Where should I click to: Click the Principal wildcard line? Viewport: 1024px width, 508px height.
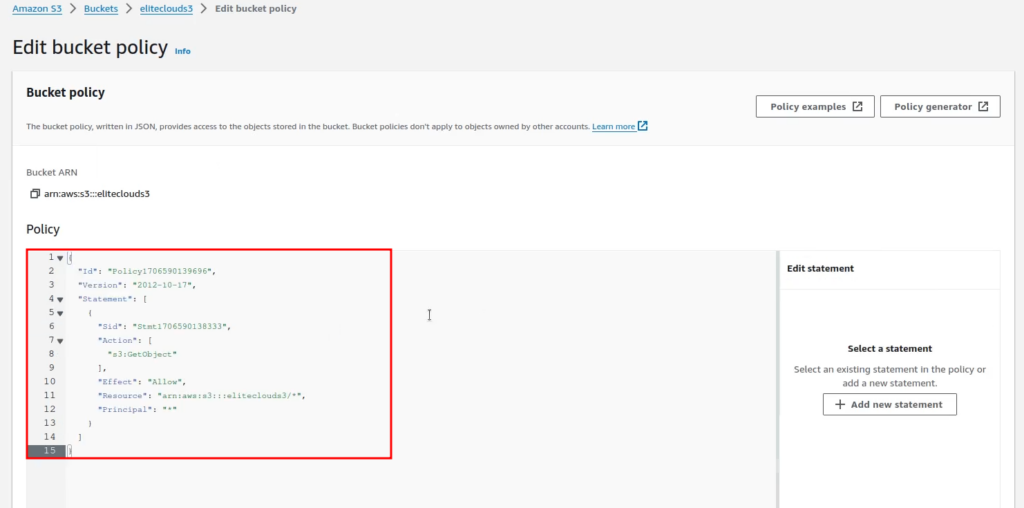pyautogui.click(x=138, y=409)
